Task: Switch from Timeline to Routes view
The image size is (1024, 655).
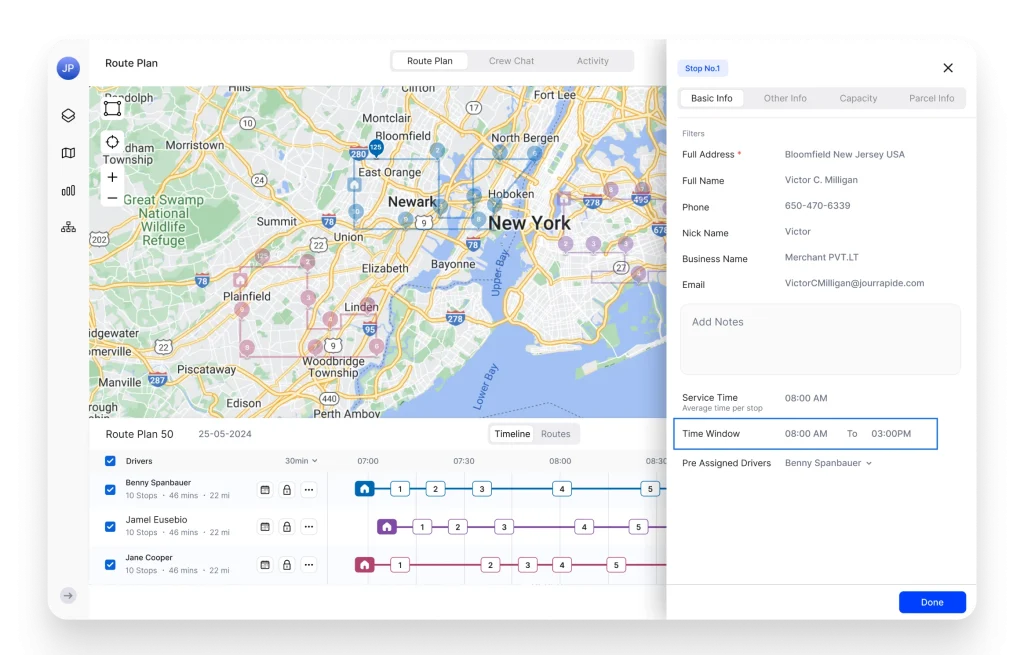Action: pos(557,434)
